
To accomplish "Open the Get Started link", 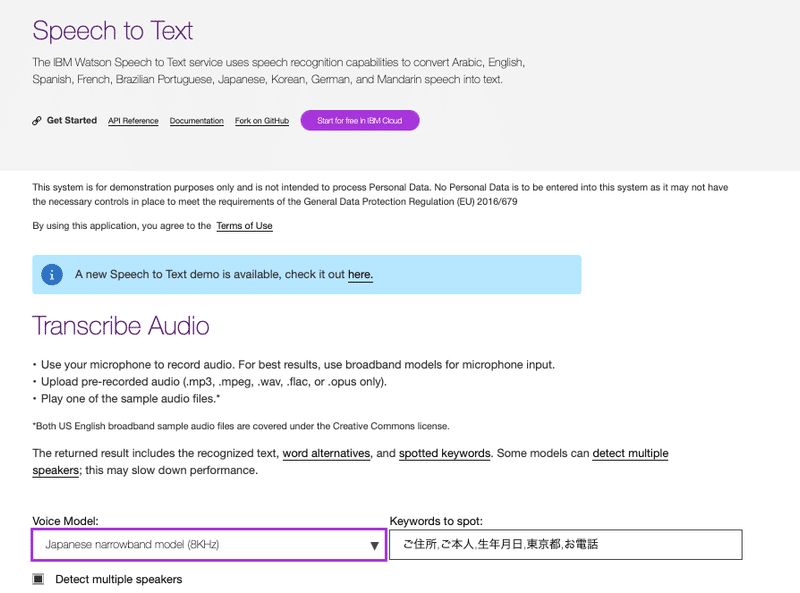I will point(72,121).
